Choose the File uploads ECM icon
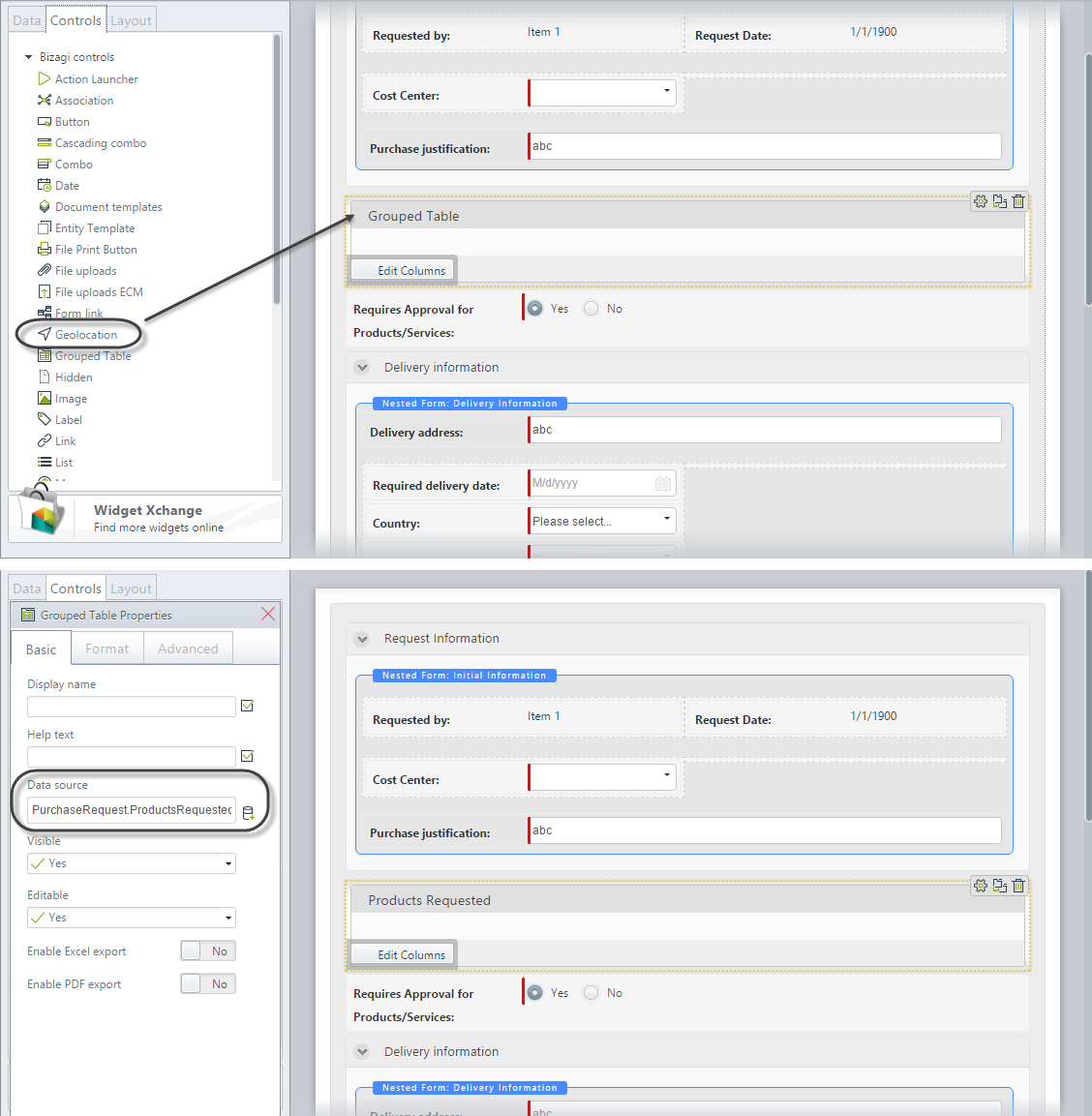Screen dimensions: 1092x1116 [x=45, y=291]
